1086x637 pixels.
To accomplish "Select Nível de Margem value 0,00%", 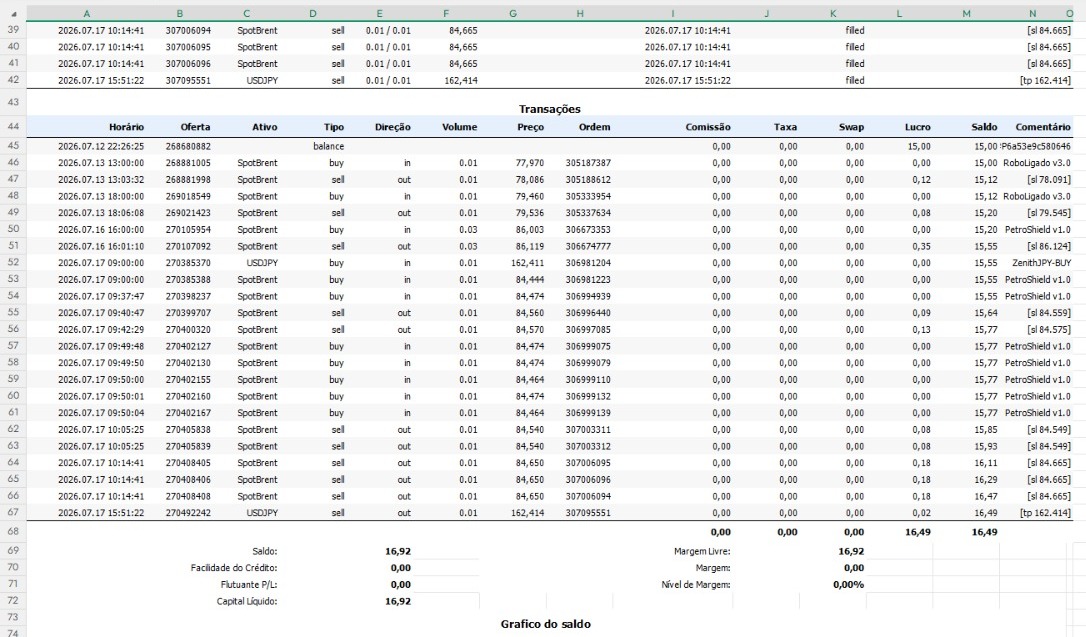I will 848,585.
